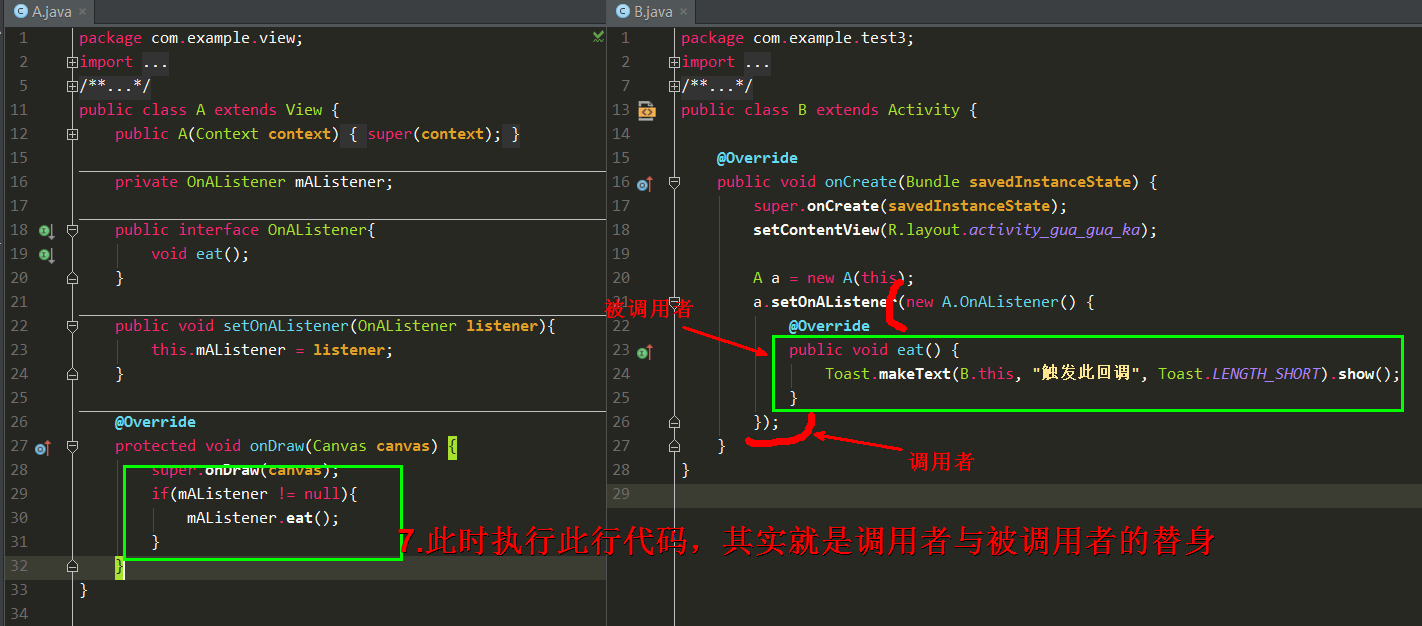This screenshot has width=1422, height=626.
Task: Click fold end marker on A.java line 32
Action: 72,566
